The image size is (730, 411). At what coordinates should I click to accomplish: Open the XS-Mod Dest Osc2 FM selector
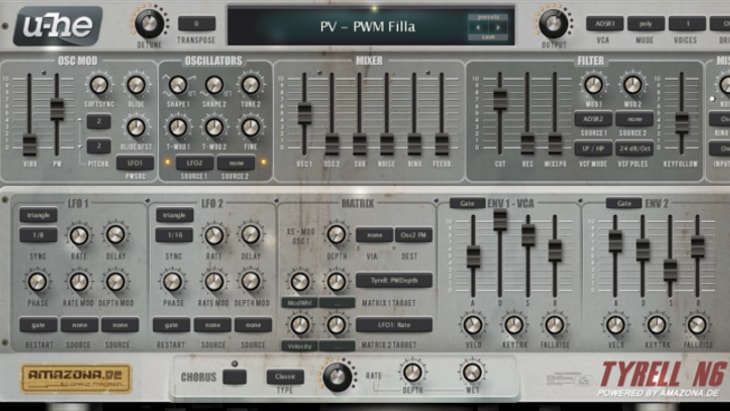point(413,235)
